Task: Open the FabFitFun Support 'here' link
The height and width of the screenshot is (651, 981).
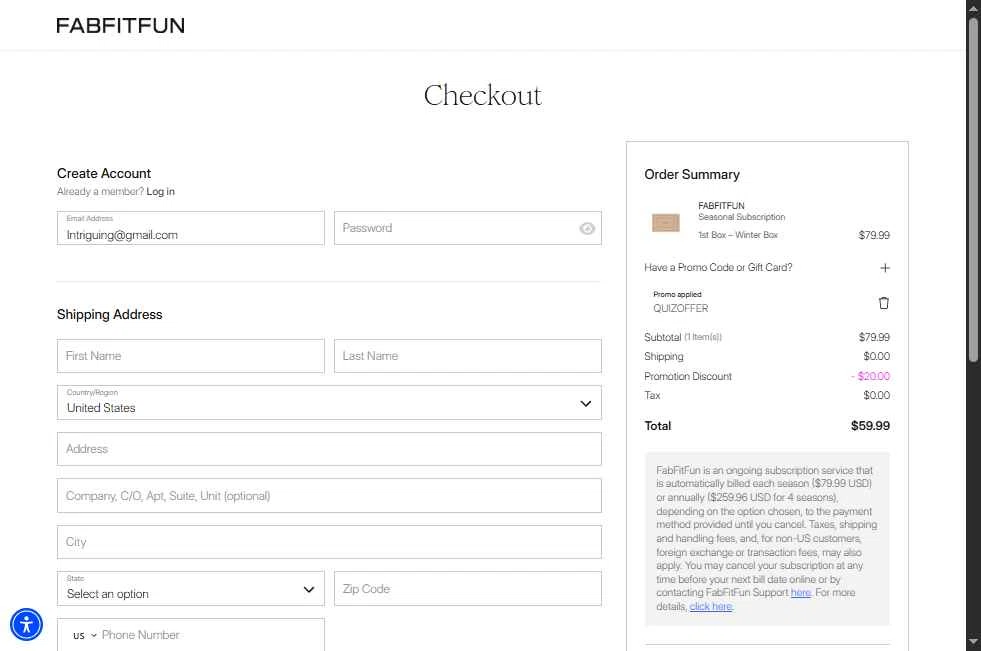Action: coord(800,593)
